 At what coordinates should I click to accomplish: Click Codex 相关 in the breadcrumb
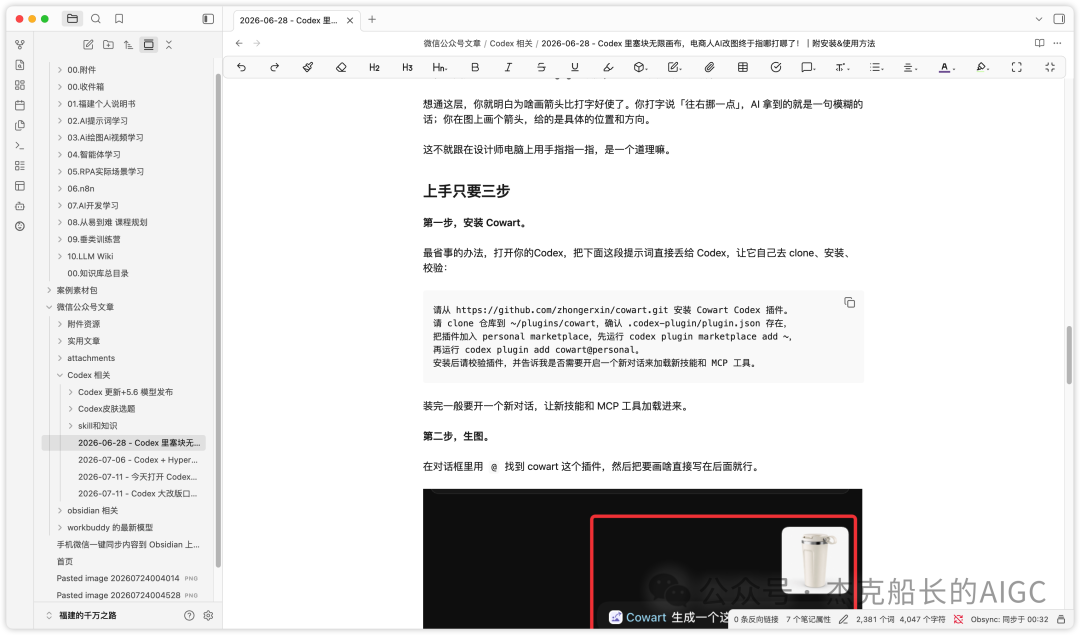tap(511, 43)
